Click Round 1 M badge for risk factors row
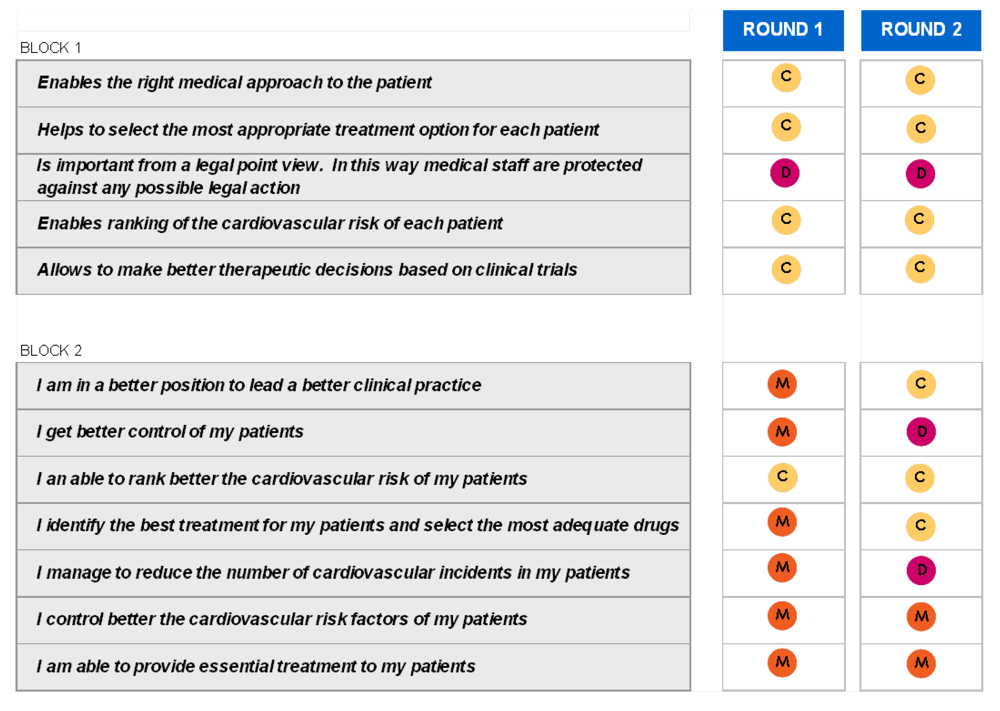 783,615
